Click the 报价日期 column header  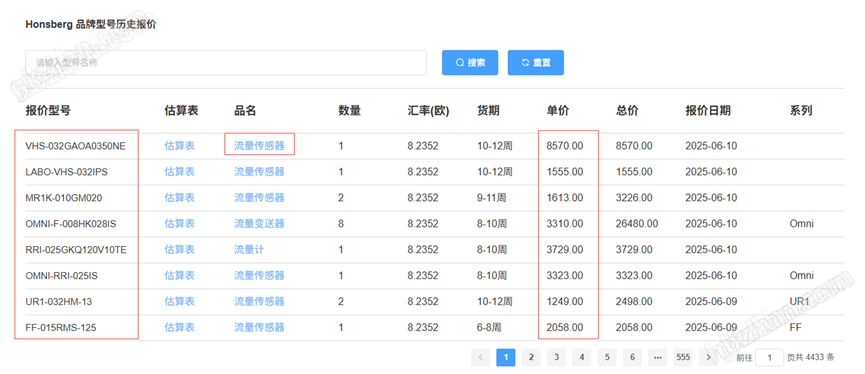pos(708,111)
